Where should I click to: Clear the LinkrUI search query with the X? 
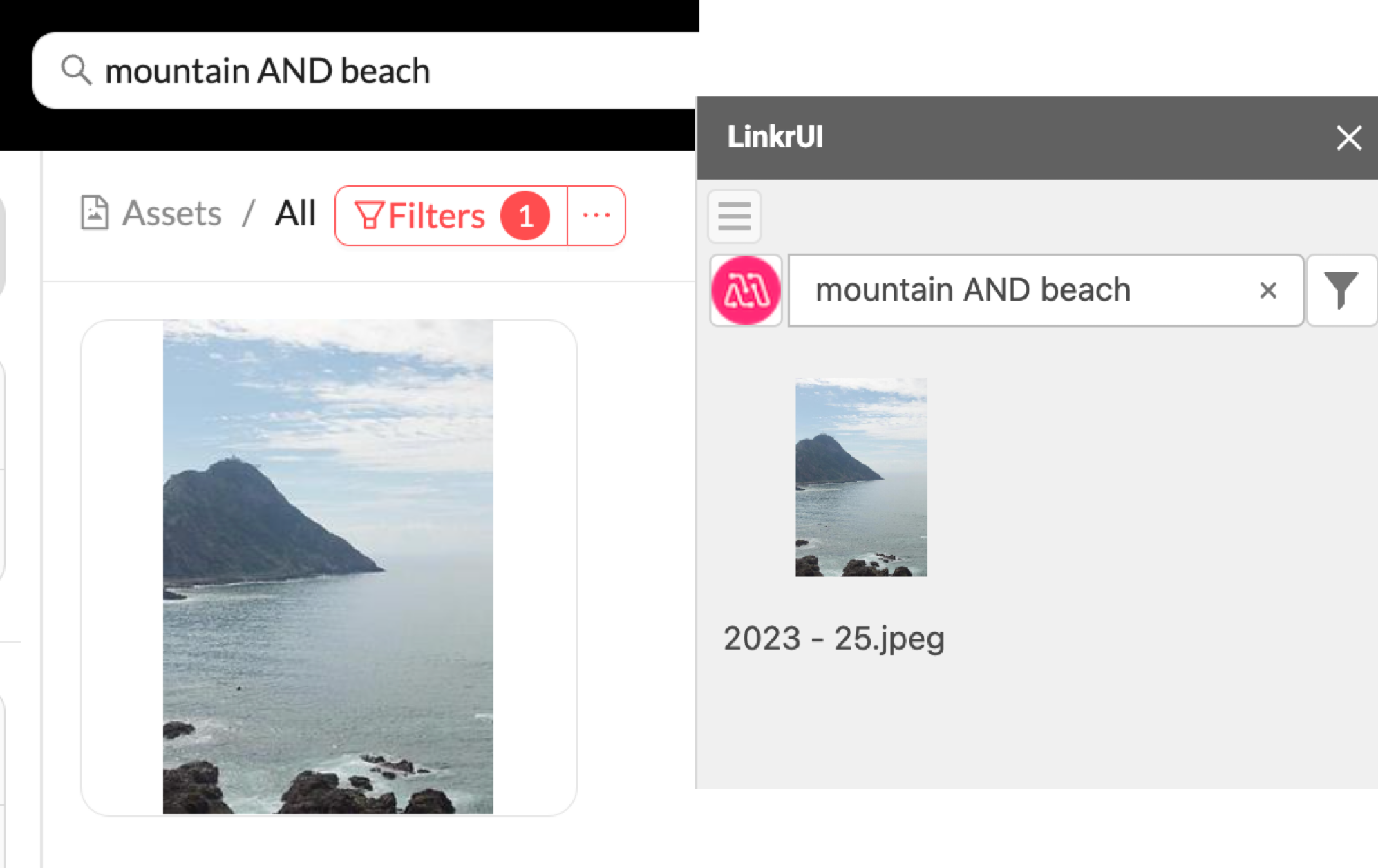coord(1268,290)
